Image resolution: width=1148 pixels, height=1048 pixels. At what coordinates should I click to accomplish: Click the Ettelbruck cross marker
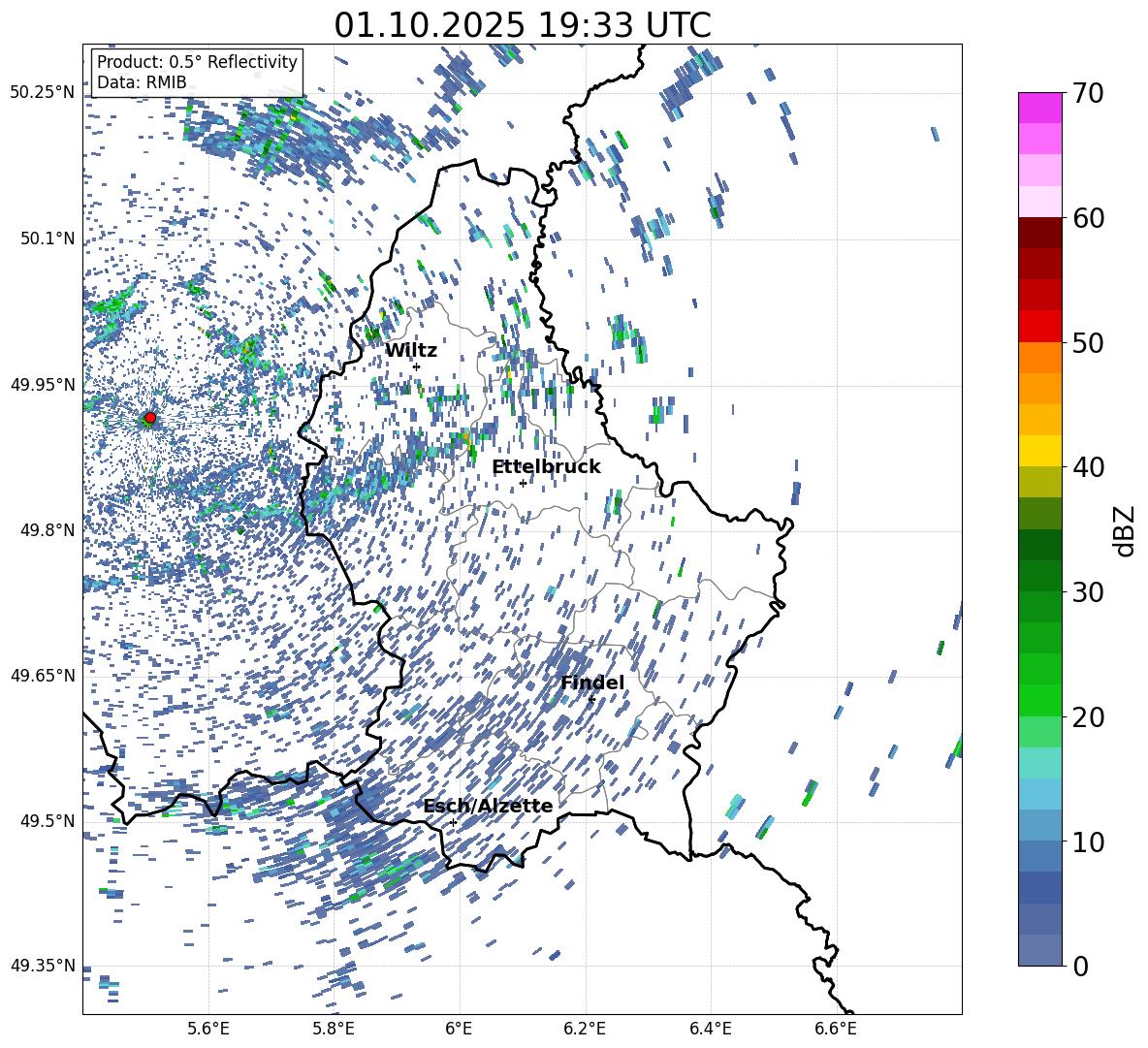coord(523,483)
